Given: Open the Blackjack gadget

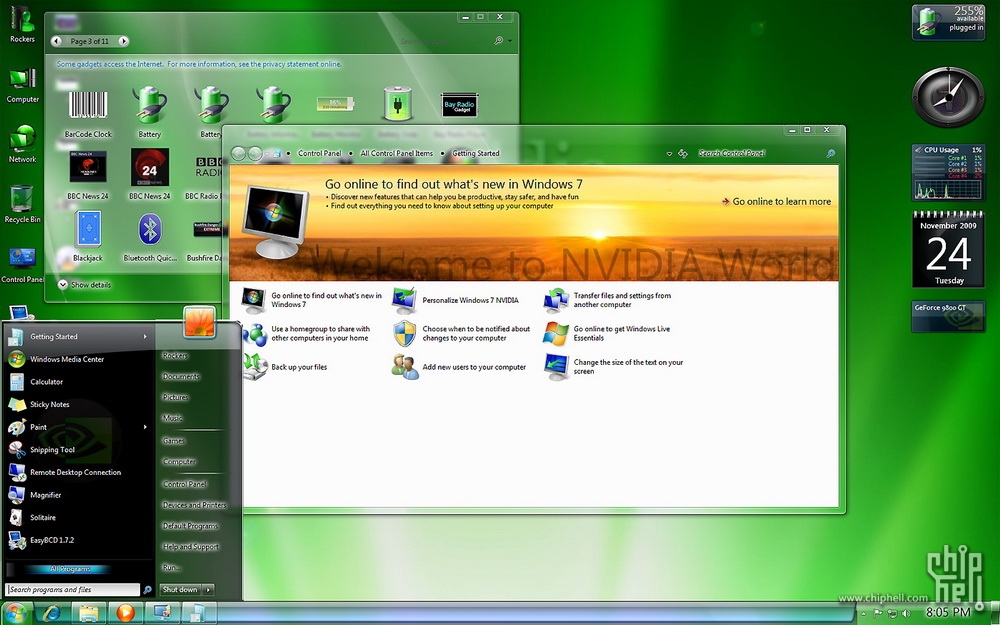Looking at the screenshot, I should (x=88, y=229).
